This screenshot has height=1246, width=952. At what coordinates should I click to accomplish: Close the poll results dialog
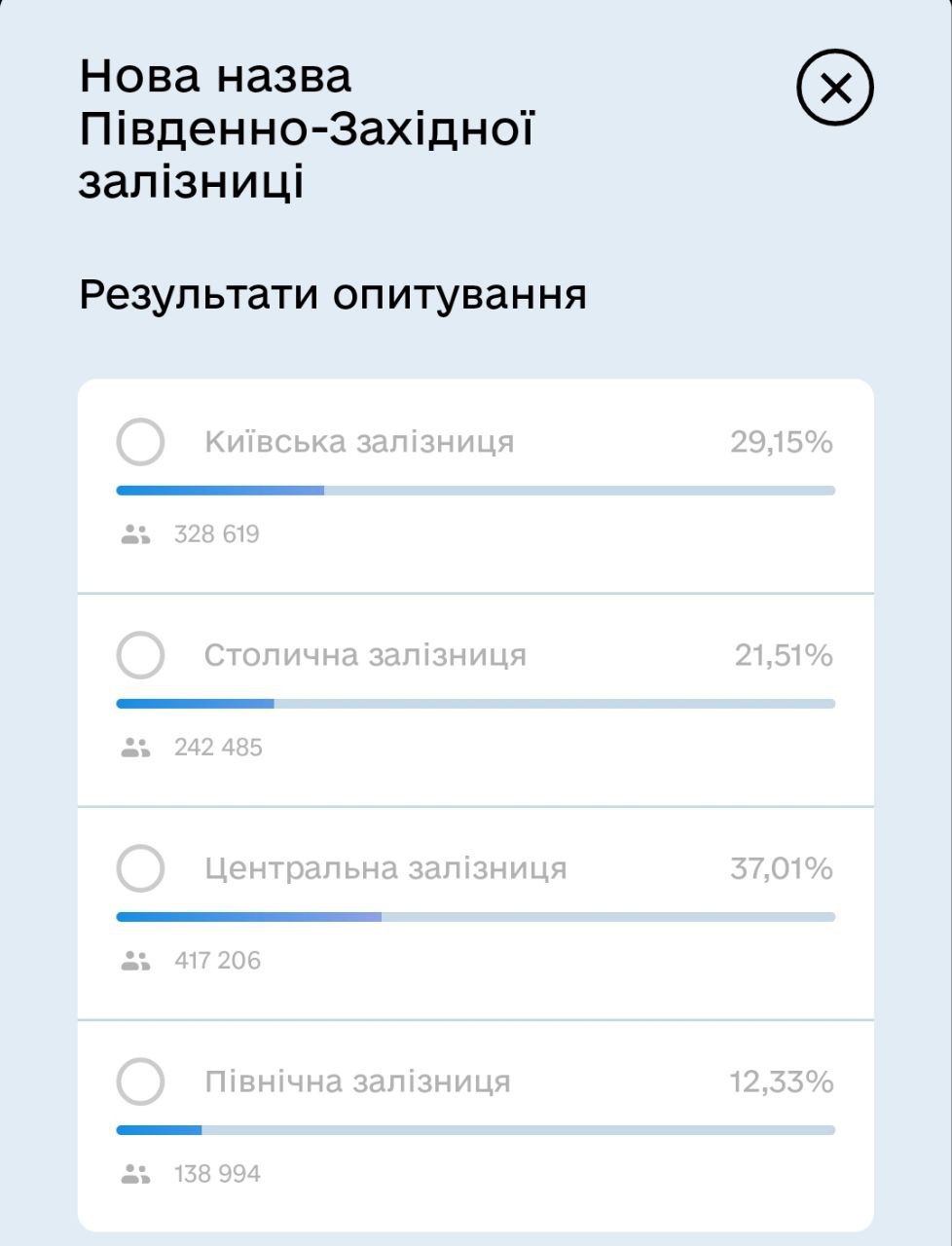pos(835,89)
